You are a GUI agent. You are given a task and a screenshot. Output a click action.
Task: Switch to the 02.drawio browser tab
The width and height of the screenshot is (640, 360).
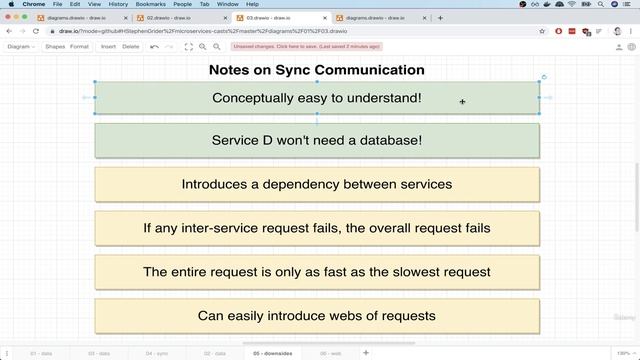[x=182, y=18]
